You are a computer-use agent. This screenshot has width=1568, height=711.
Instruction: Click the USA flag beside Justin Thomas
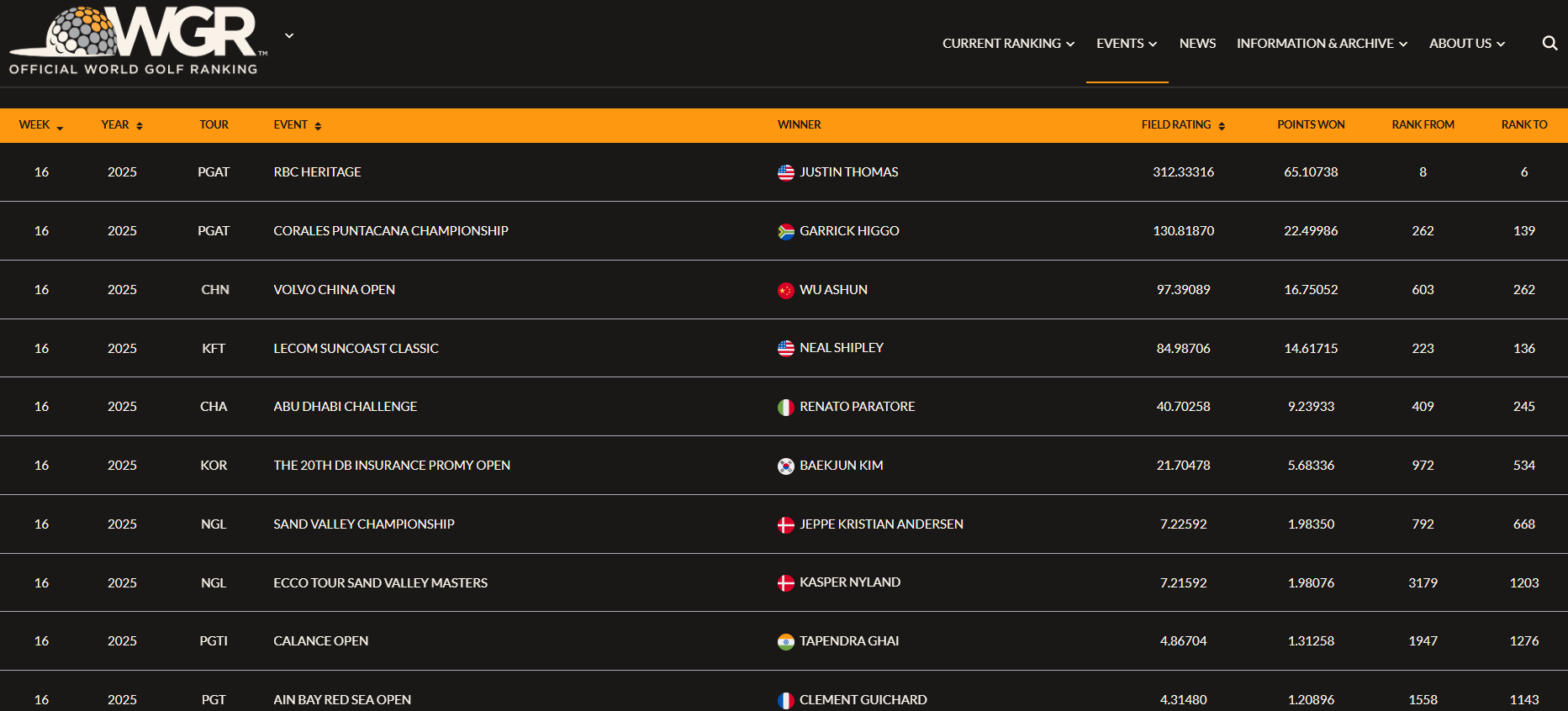tap(786, 172)
